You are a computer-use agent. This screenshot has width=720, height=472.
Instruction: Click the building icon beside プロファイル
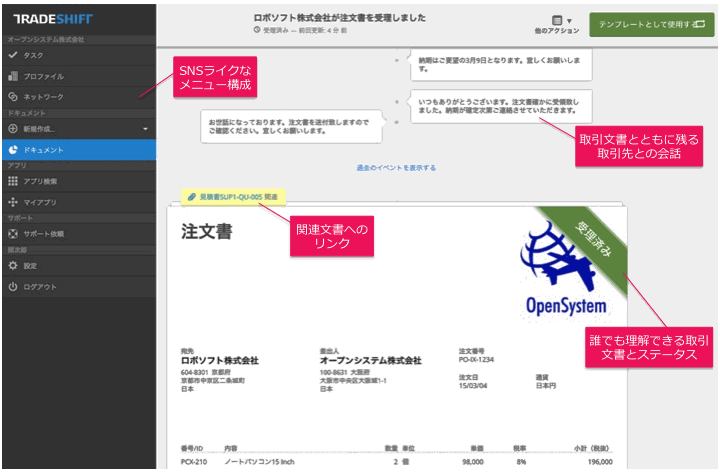[13, 76]
